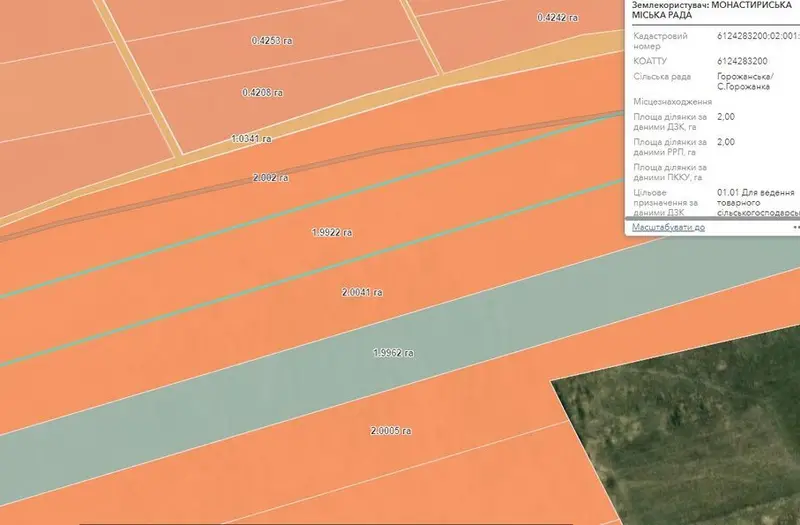
Task: Click the 'Місцезнаходження' field row
Action: pyautogui.click(x=712, y=102)
